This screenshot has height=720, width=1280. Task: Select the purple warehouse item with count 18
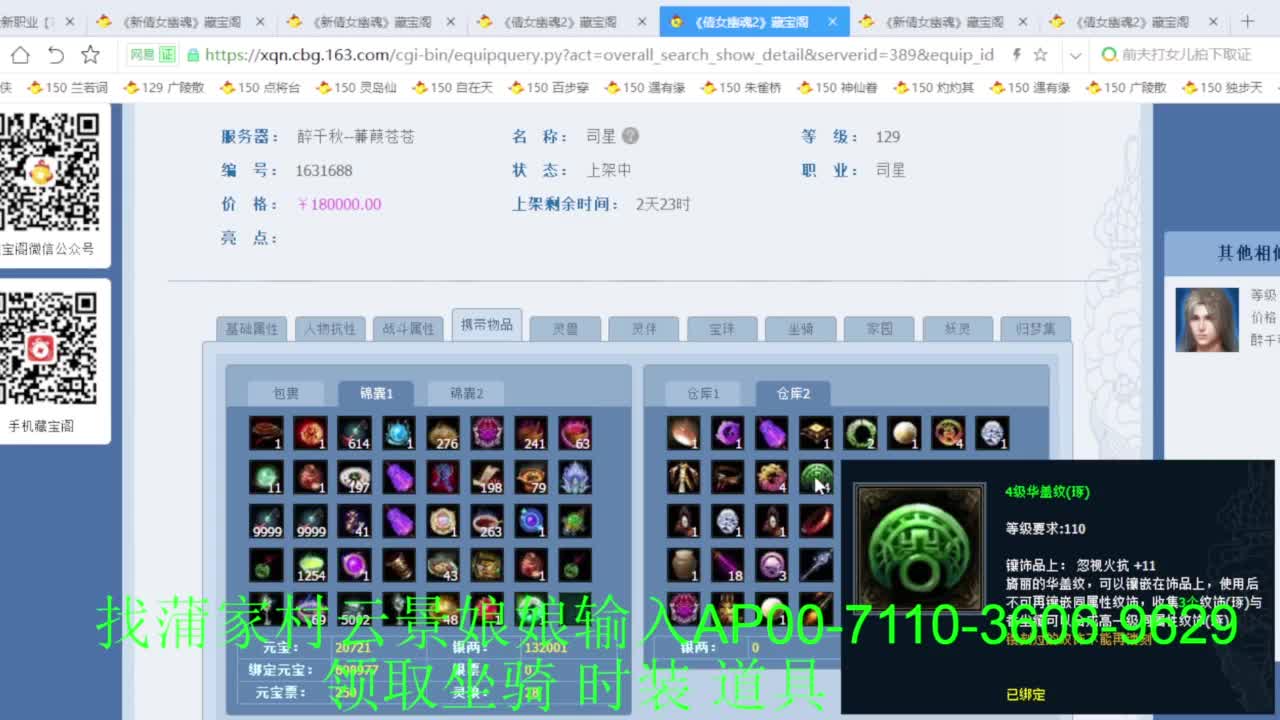[728, 565]
